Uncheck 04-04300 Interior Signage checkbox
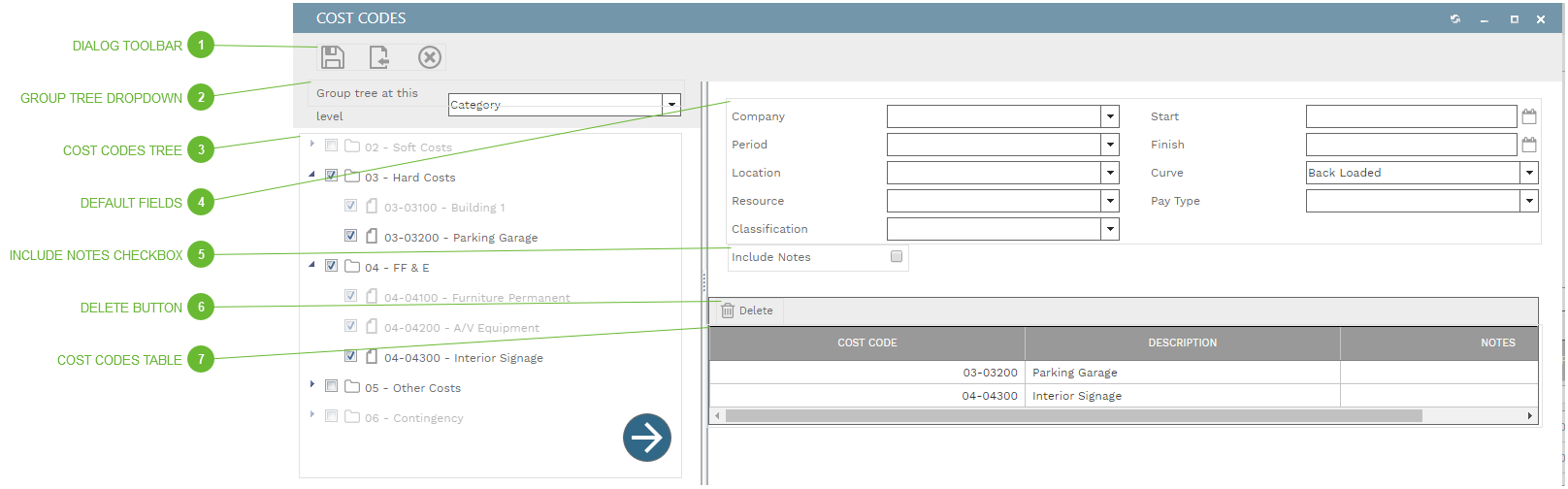This screenshot has height=489, width=1568. click(350, 356)
